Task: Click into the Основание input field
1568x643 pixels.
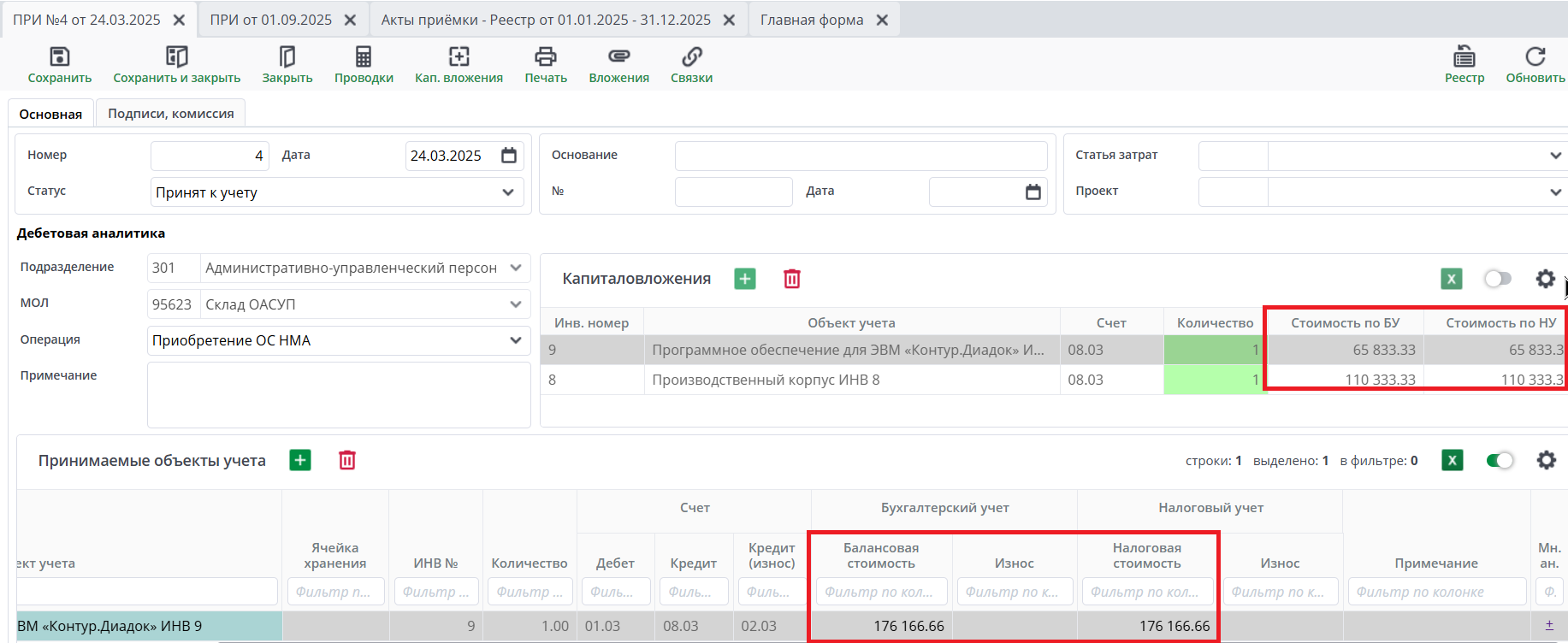Action: (x=861, y=156)
